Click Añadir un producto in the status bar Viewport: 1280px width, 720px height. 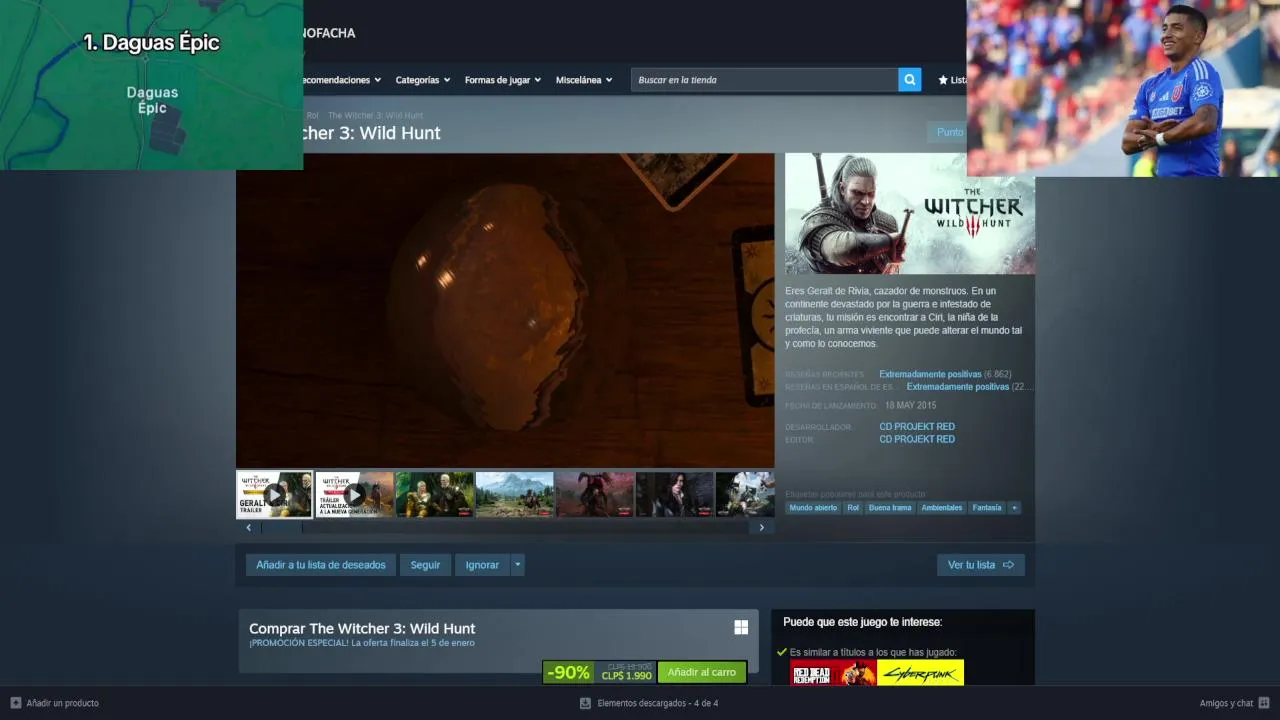click(x=62, y=703)
